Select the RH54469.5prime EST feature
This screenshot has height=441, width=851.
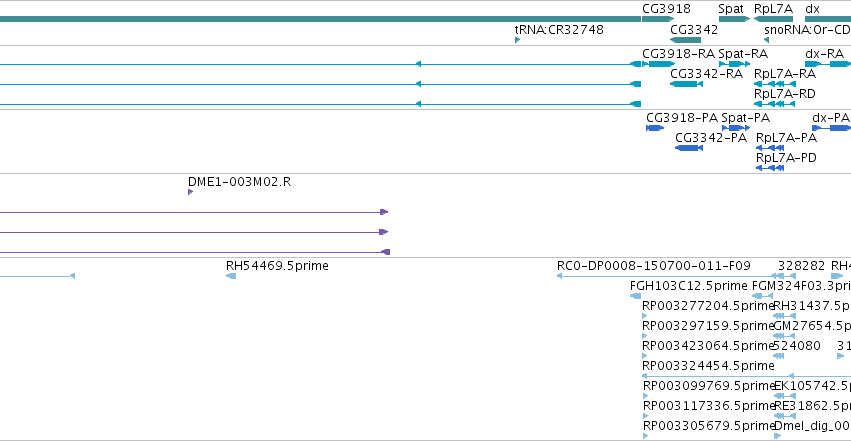point(231,276)
